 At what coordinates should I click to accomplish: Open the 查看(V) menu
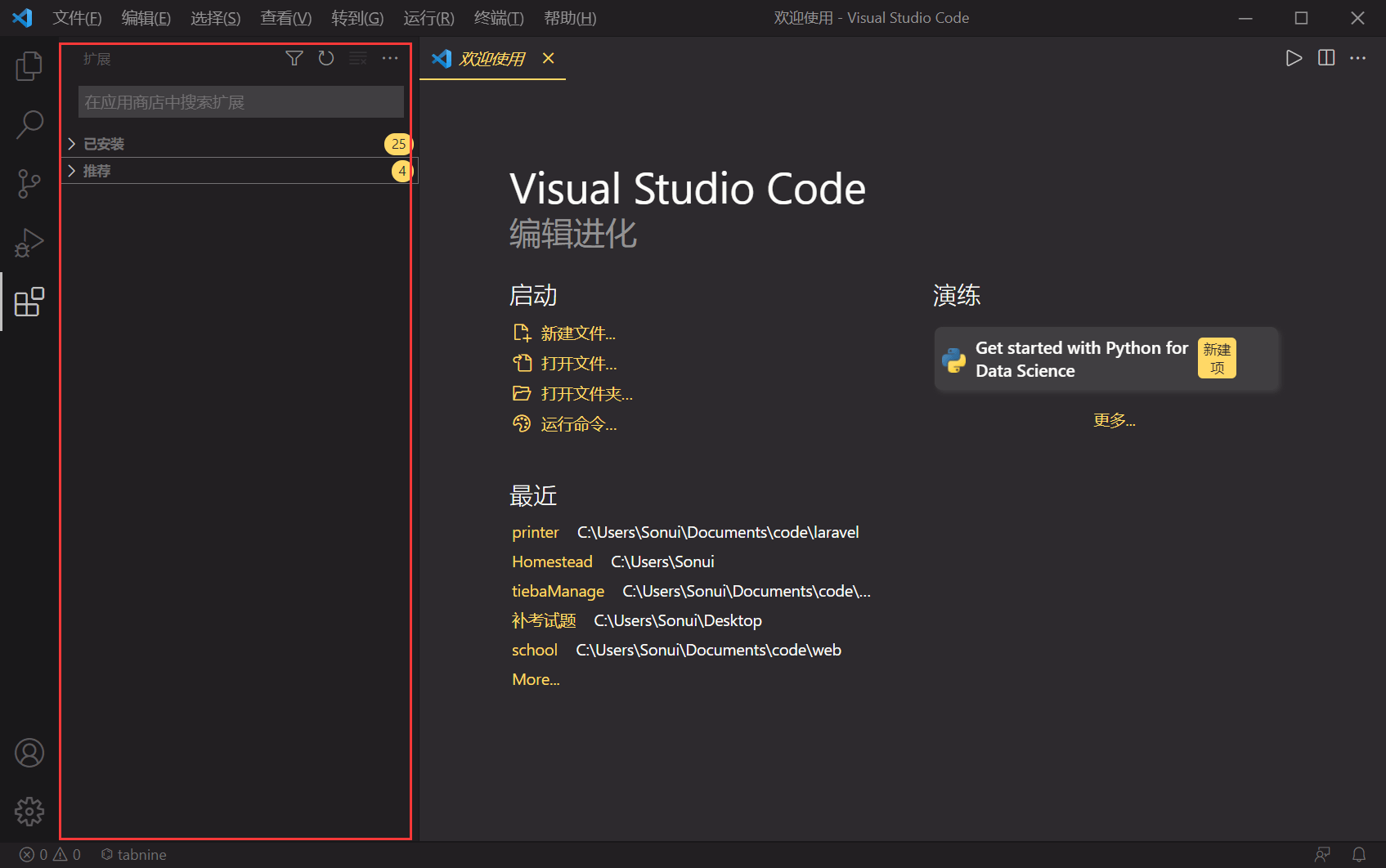click(285, 18)
